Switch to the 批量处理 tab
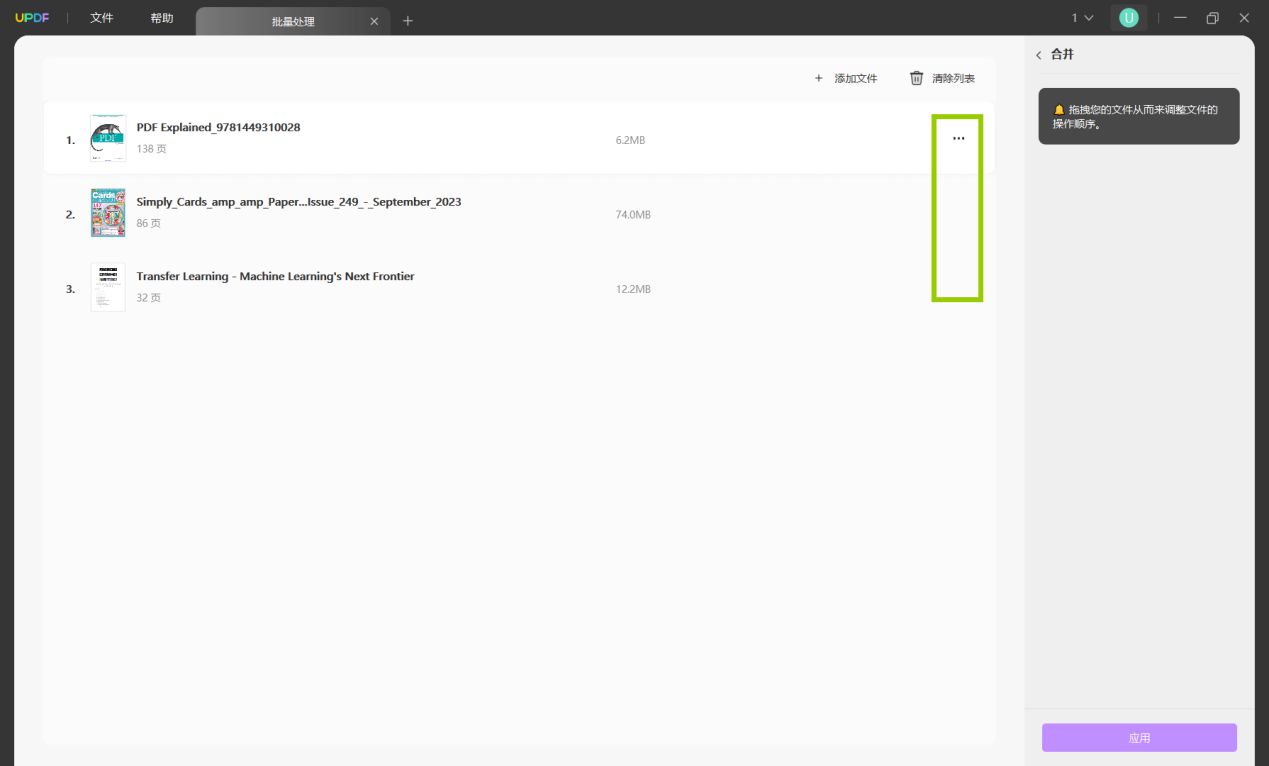Screen dimensions: 1269x766 click(293, 21)
